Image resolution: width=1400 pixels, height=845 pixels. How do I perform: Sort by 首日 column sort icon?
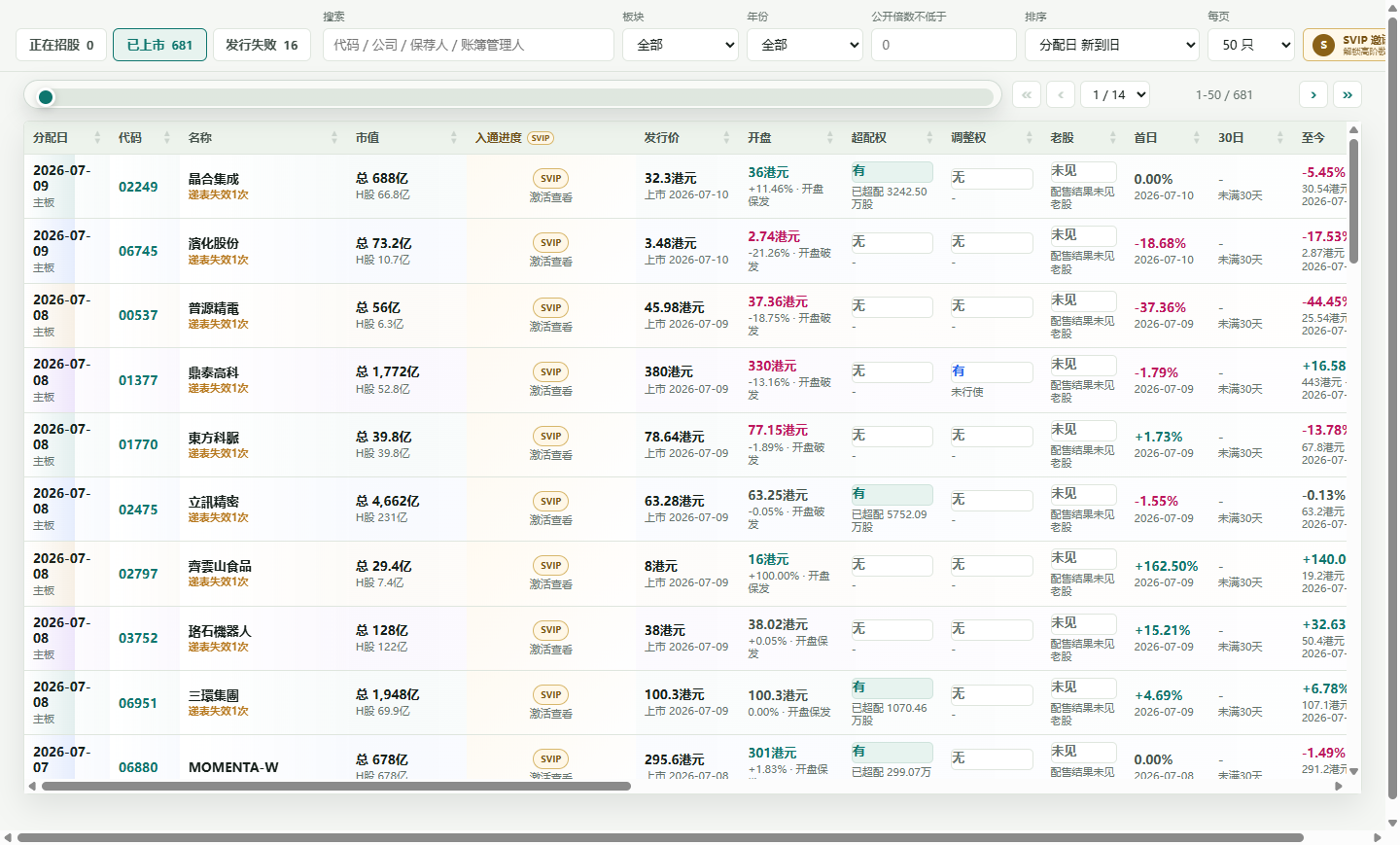[x=1197, y=138]
